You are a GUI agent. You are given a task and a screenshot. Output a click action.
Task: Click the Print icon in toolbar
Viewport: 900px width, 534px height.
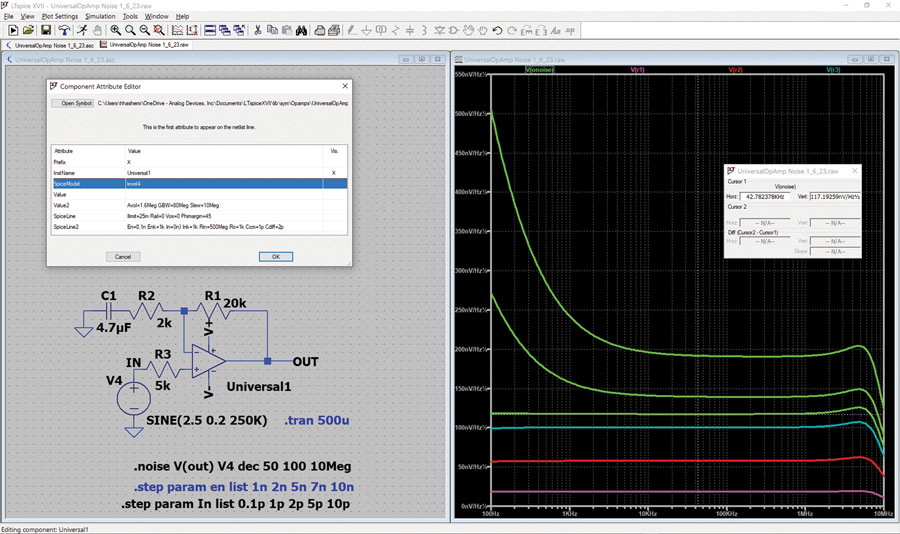coord(320,30)
